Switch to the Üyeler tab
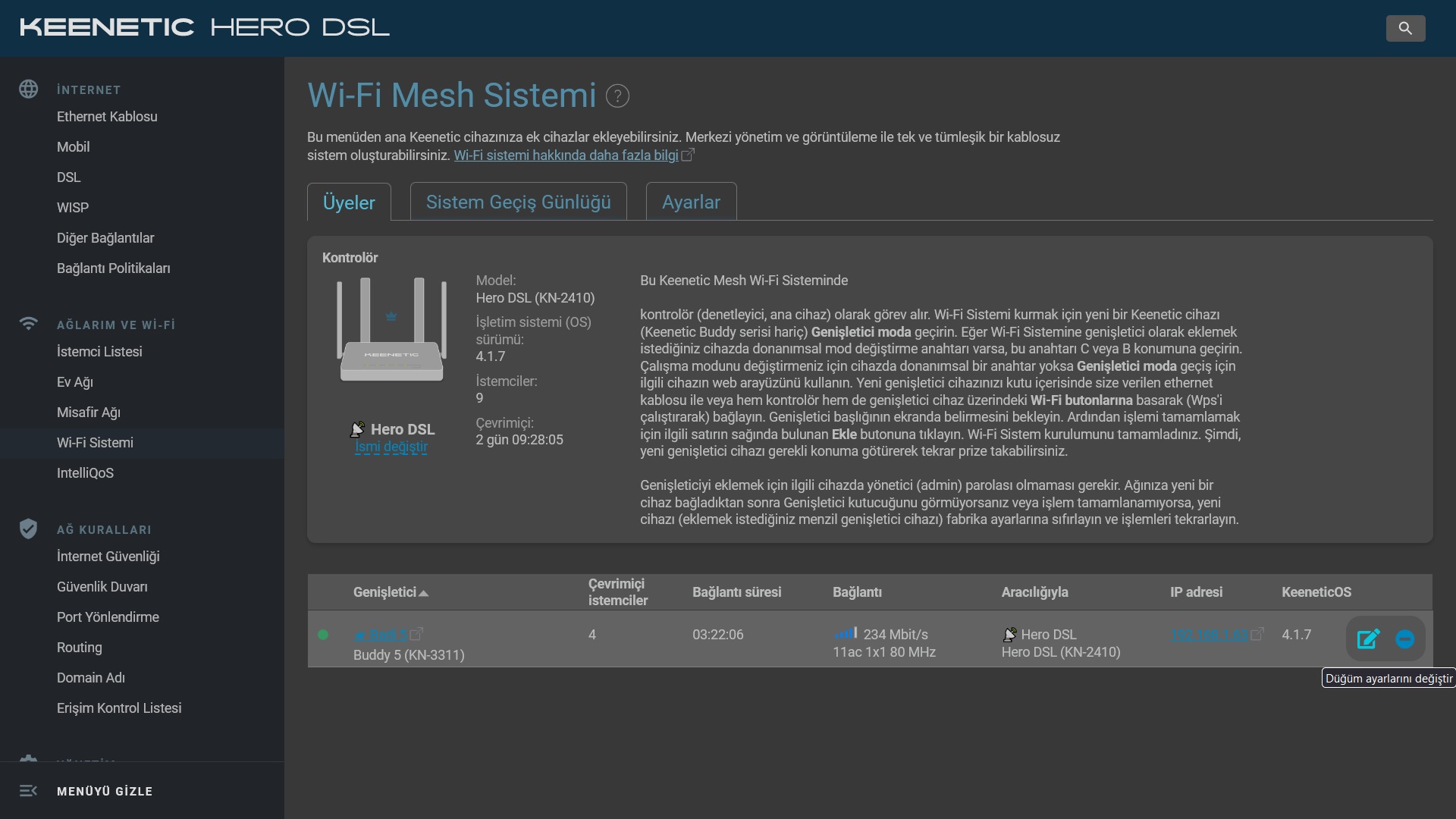This screenshot has height=819, width=1456. pos(349,202)
